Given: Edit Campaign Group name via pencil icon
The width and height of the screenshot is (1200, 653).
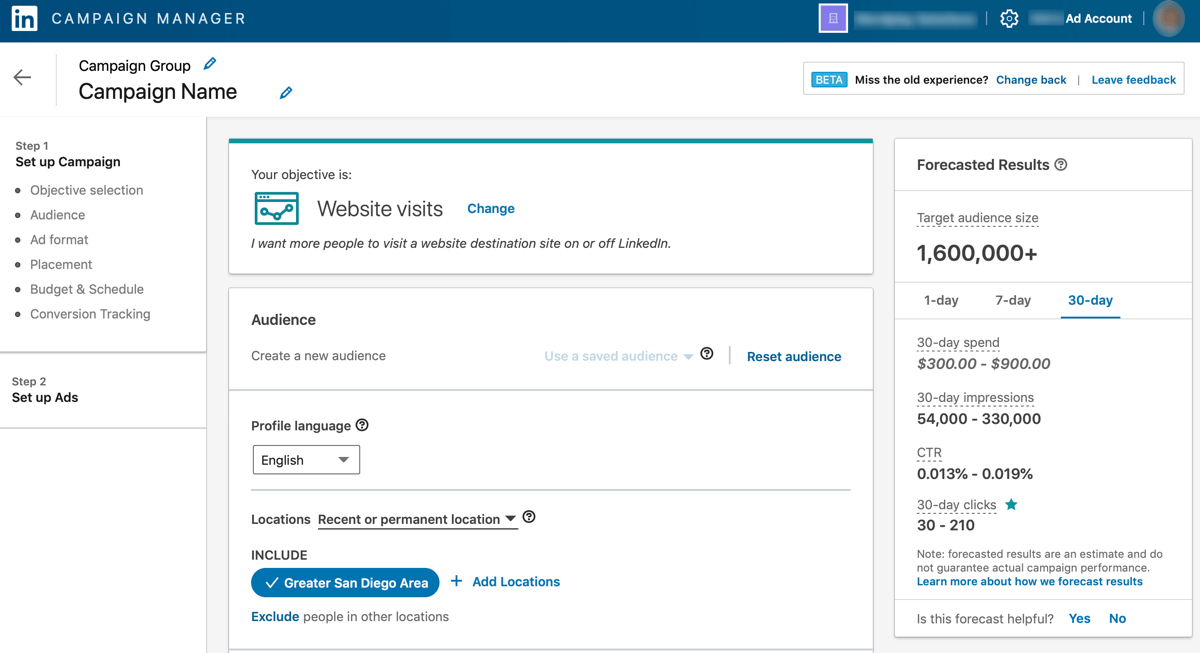Looking at the screenshot, I should [210, 63].
